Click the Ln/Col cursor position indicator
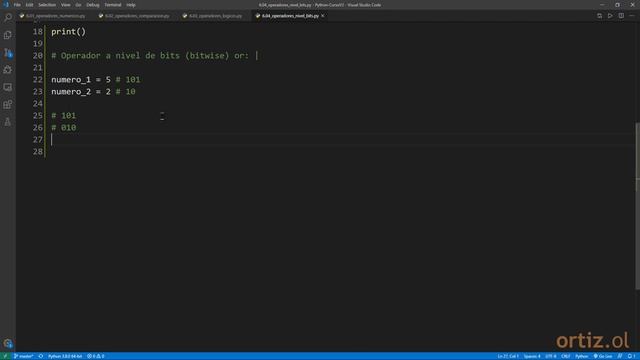This screenshot has height=360, width=640. coord(508,356)
